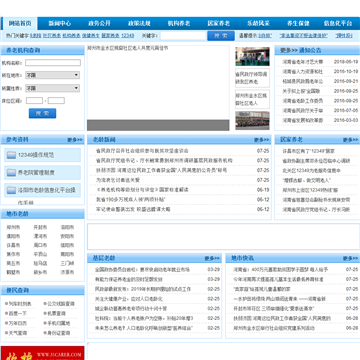Click 搜索 button in 养老机构查询 panel
Screen dimensions: 360x360
42,113
